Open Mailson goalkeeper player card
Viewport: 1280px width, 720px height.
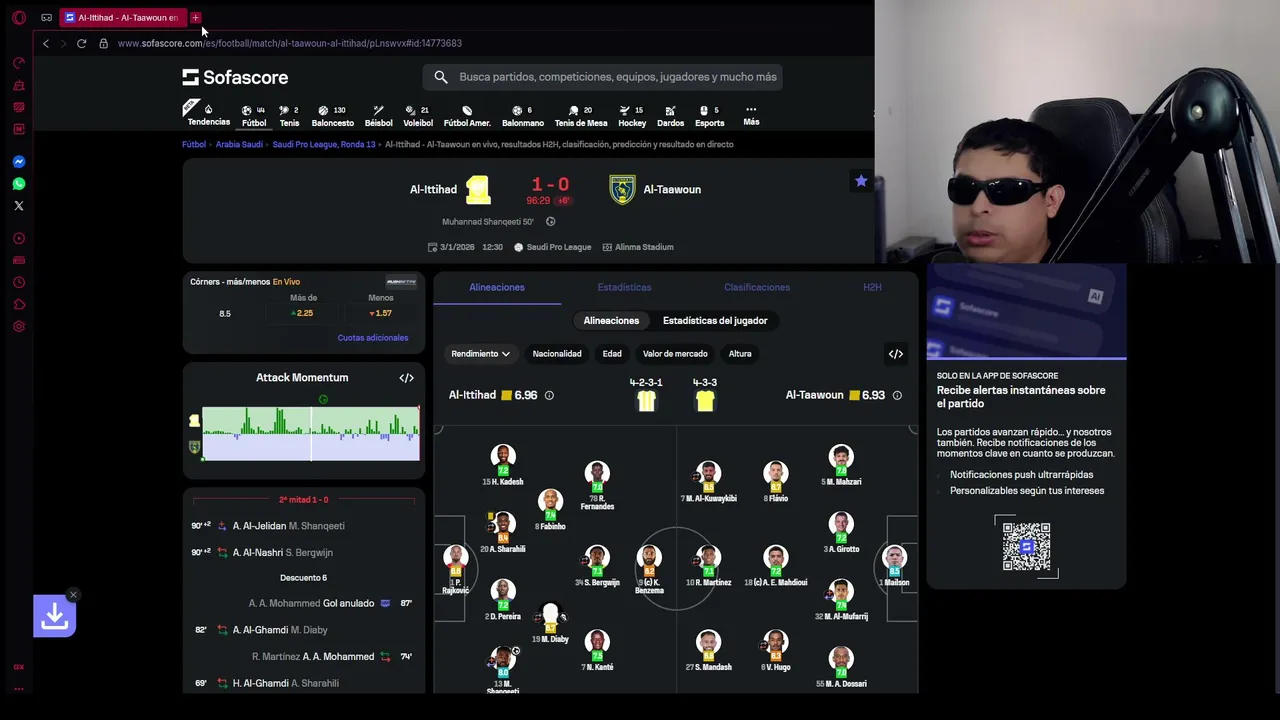tap(894, 566)
